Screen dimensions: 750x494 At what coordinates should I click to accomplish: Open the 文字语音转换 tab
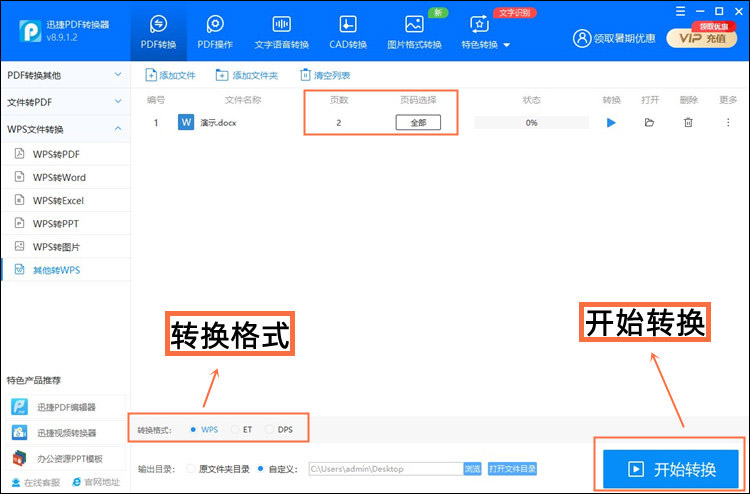(282, 32)
